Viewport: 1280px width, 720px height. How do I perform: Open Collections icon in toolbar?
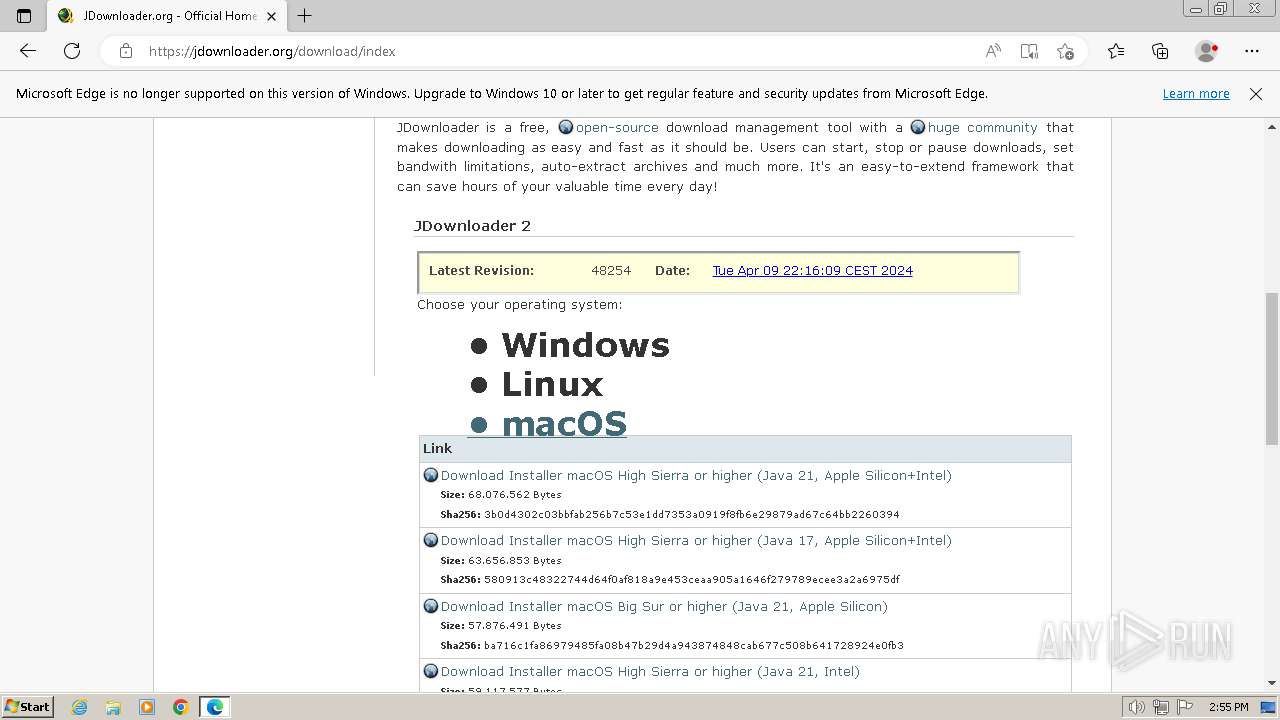click(x=1160, y=51)
